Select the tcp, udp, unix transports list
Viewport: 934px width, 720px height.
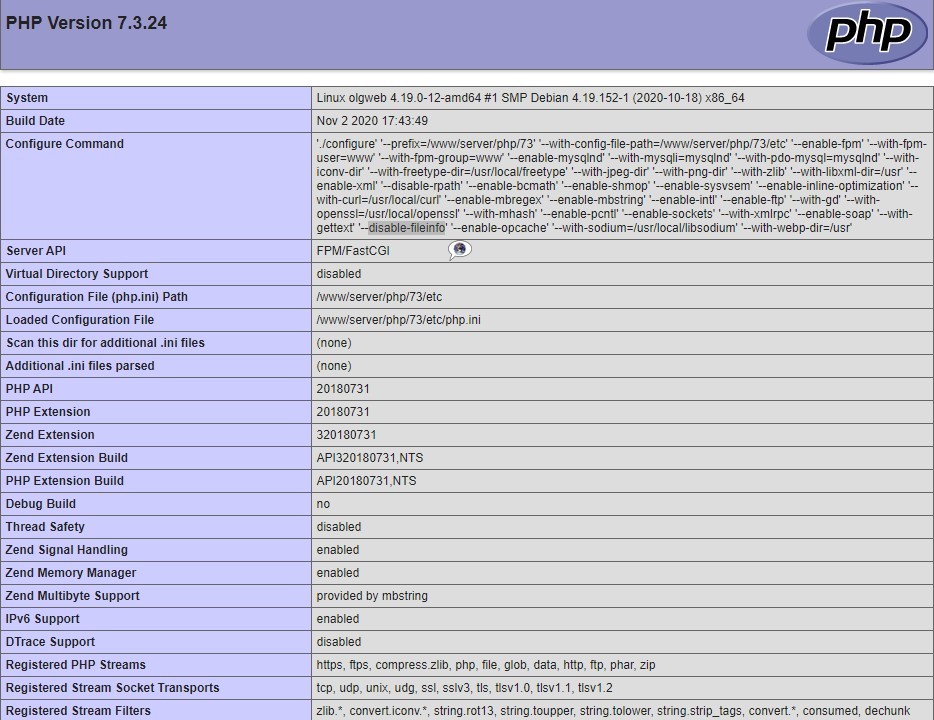[464, 688]
